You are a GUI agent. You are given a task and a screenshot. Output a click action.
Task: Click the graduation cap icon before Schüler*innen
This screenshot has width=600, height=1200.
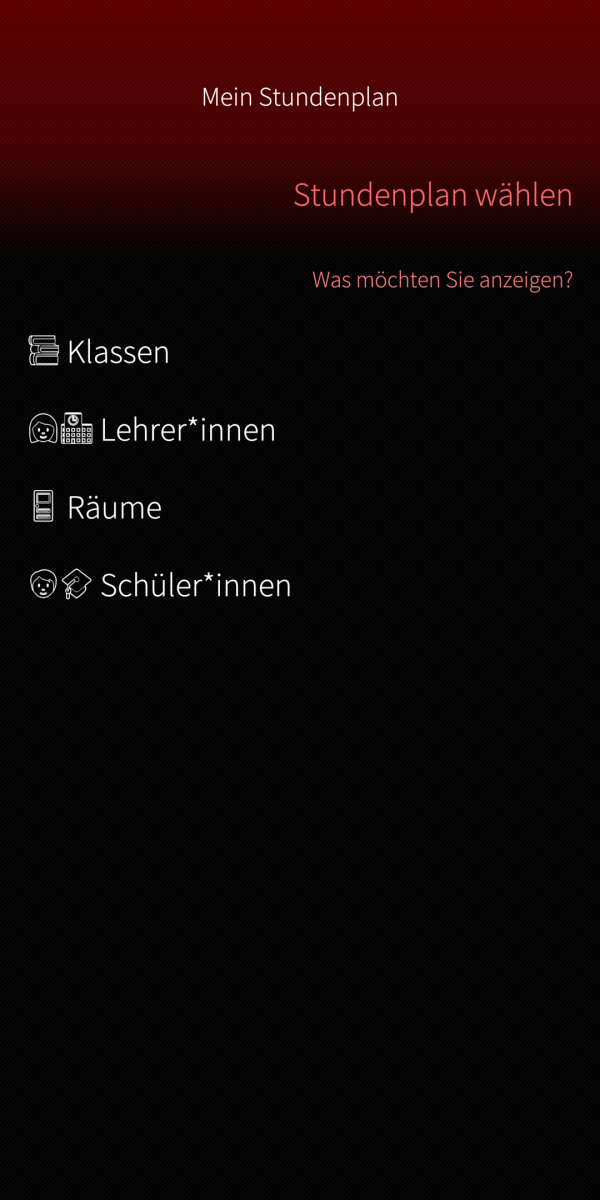[x=77, y=584]
